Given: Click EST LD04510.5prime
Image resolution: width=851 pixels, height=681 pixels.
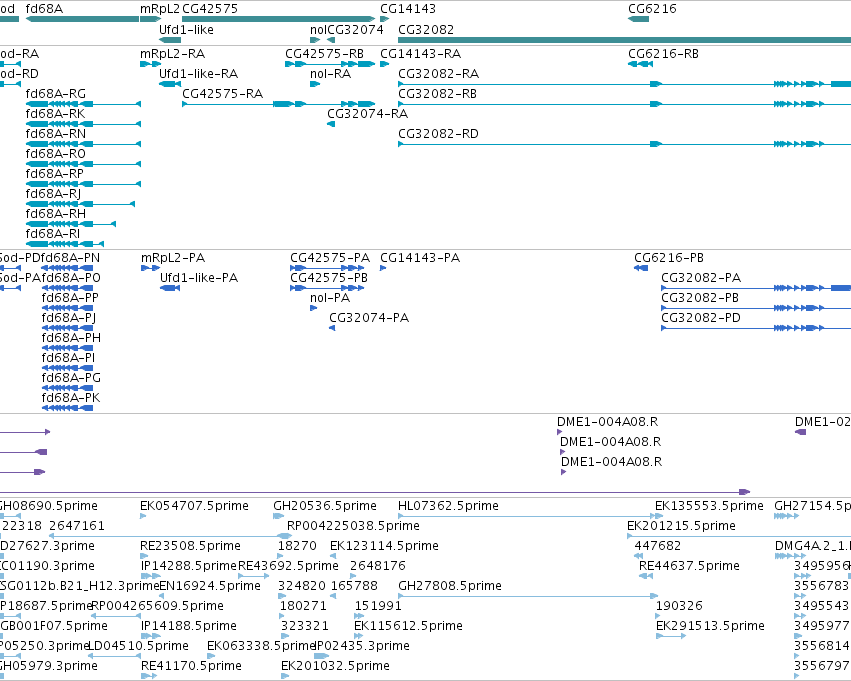Looking at the screenshot, I should click(138, 646).
